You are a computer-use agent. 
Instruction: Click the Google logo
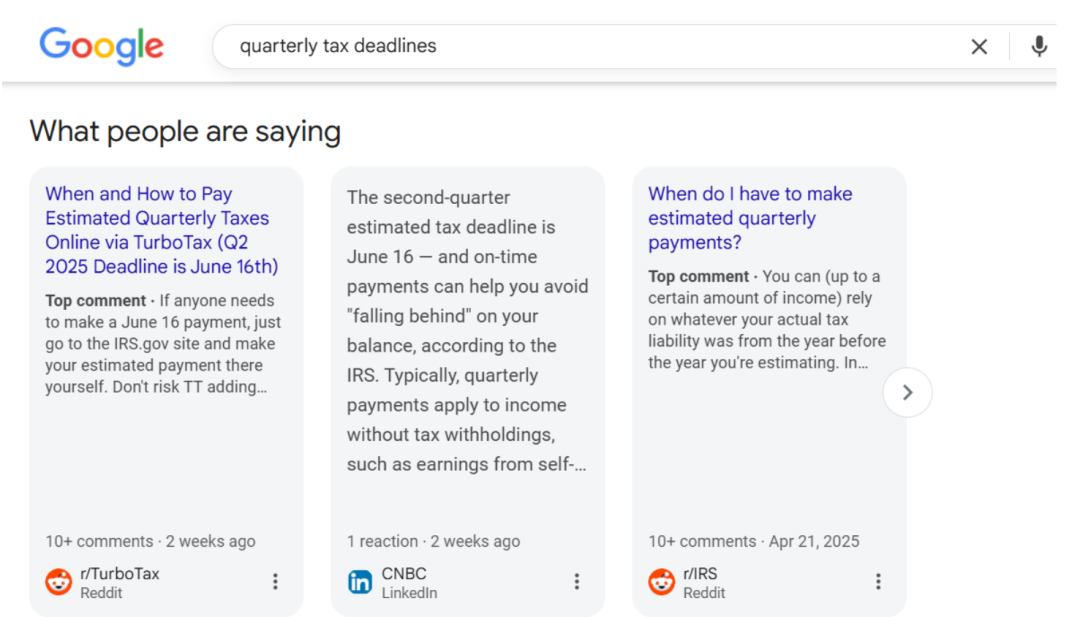(x=101, y=46)
